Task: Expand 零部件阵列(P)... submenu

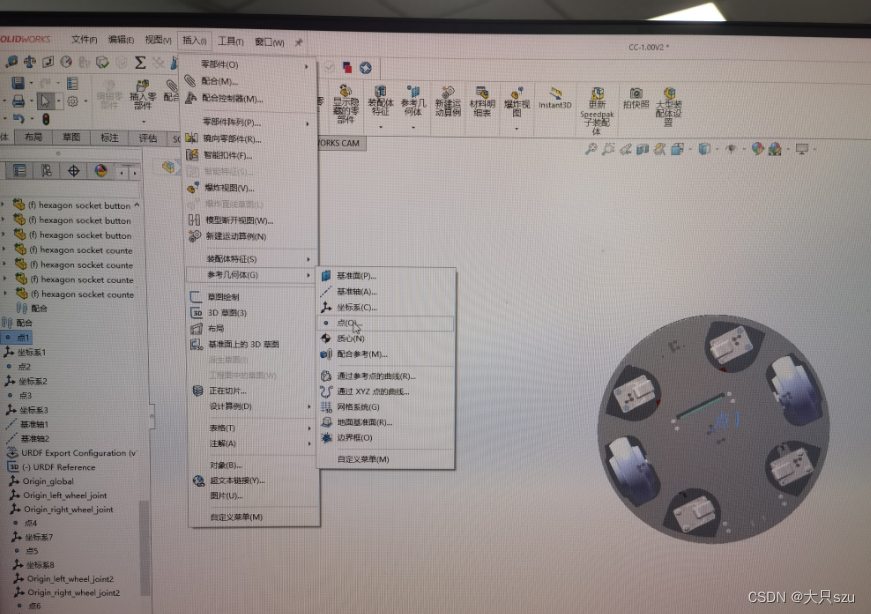Action: [249, 122]
